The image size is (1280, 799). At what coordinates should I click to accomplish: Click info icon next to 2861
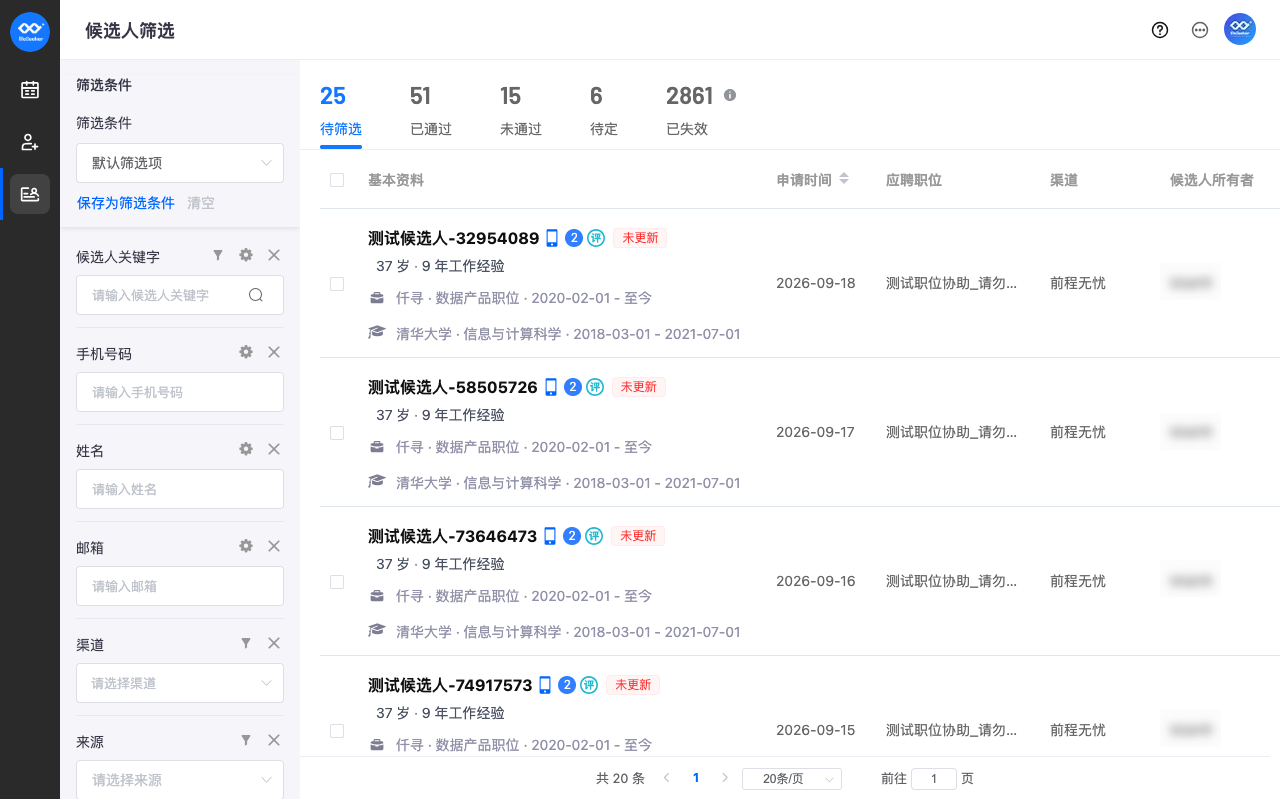click(730, 95)
